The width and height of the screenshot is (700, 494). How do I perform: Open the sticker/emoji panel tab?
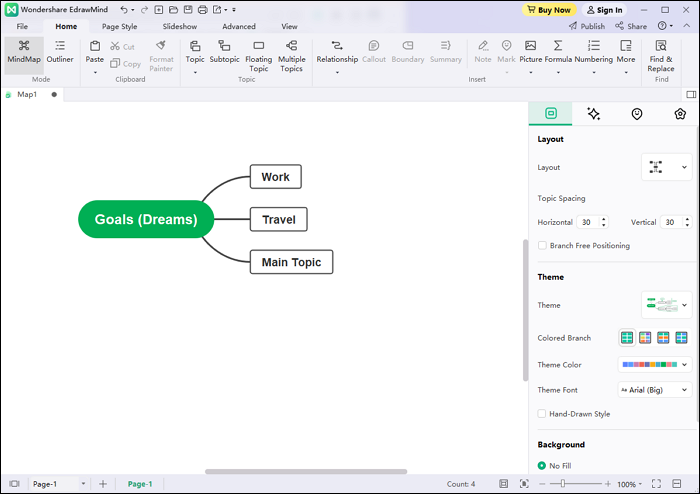click(637, 114)
